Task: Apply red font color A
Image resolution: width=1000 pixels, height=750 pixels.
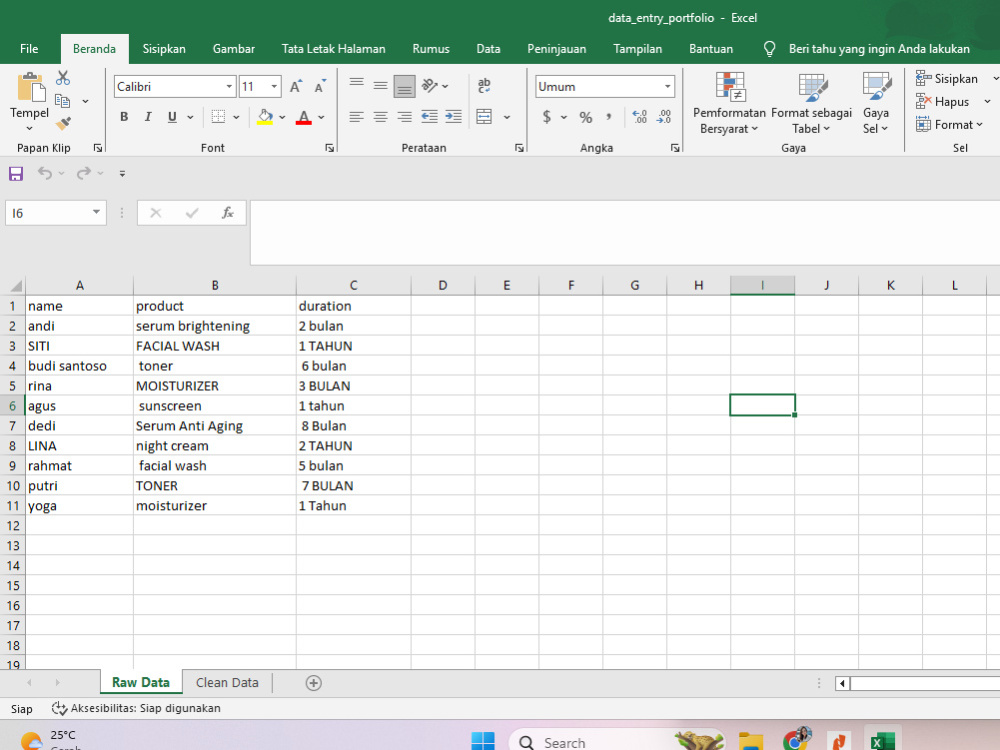Action: click(x=304, y=117)
